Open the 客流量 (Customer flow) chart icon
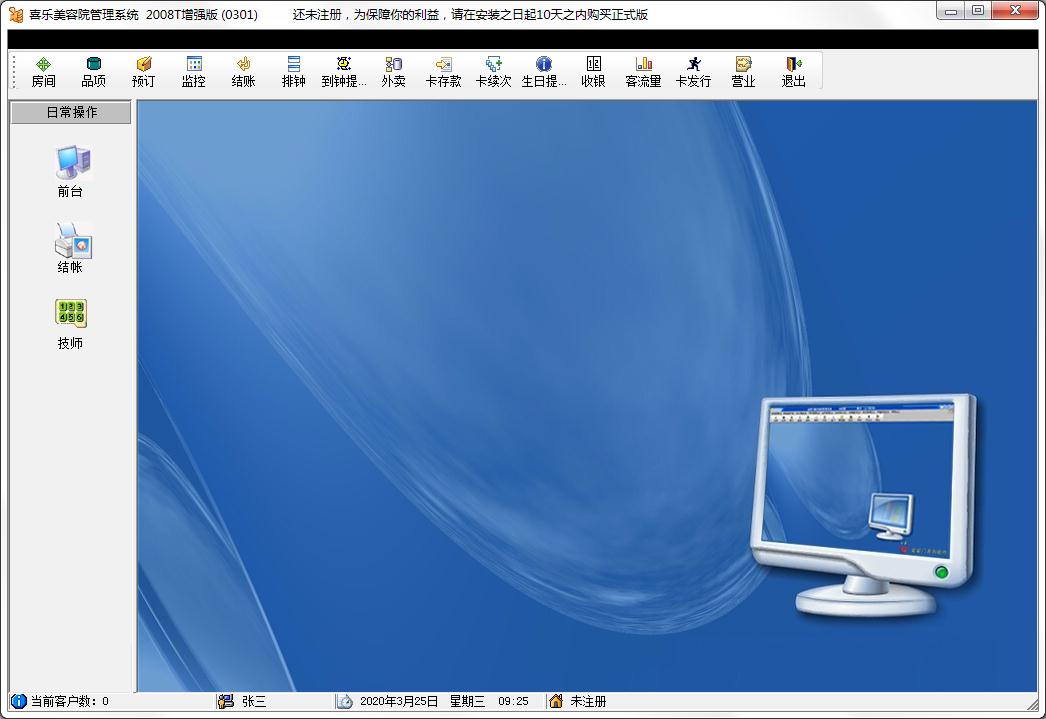The image size is (1046, 719). click(643, 71)
